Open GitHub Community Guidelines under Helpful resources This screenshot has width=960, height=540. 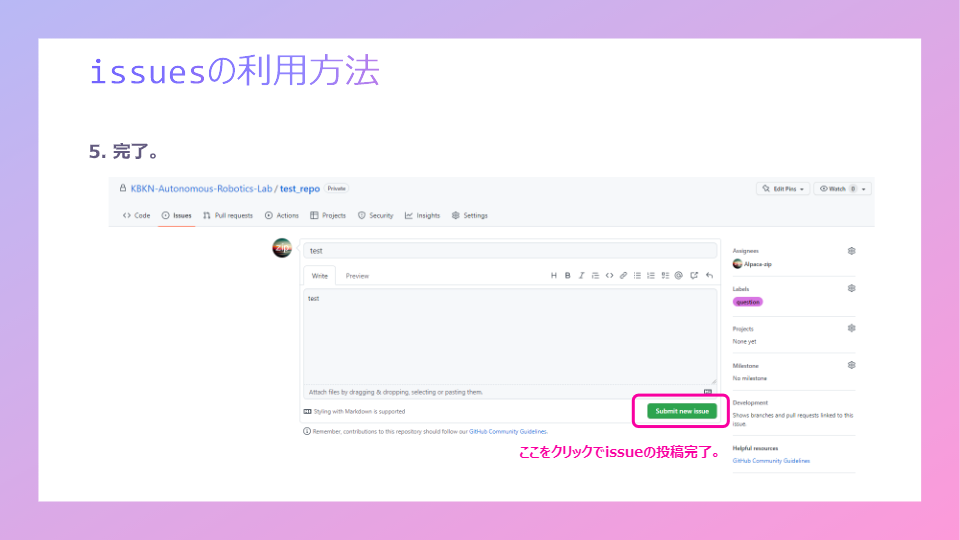click(771, 461)
